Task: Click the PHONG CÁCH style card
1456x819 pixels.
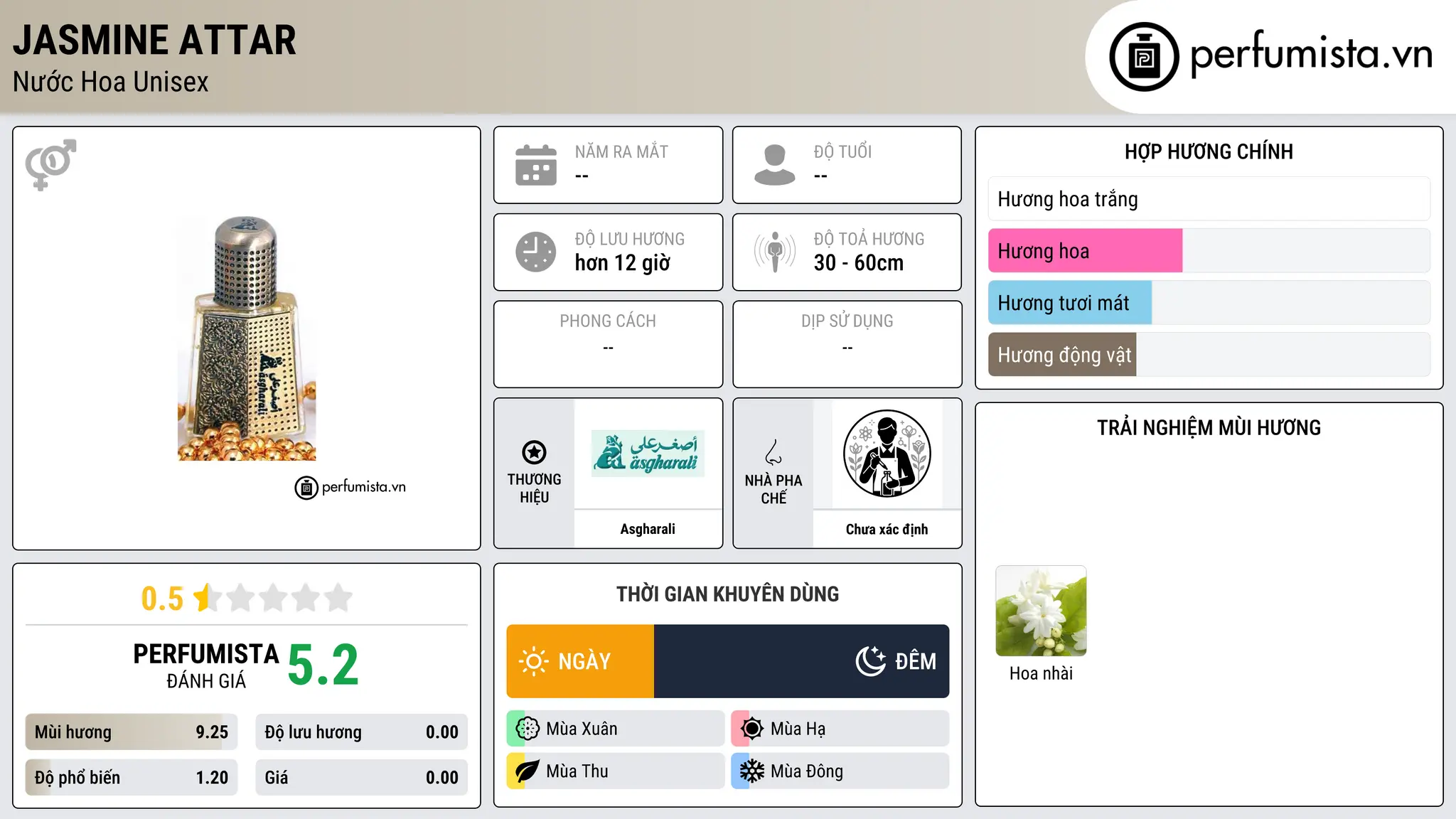Action: 608,344
